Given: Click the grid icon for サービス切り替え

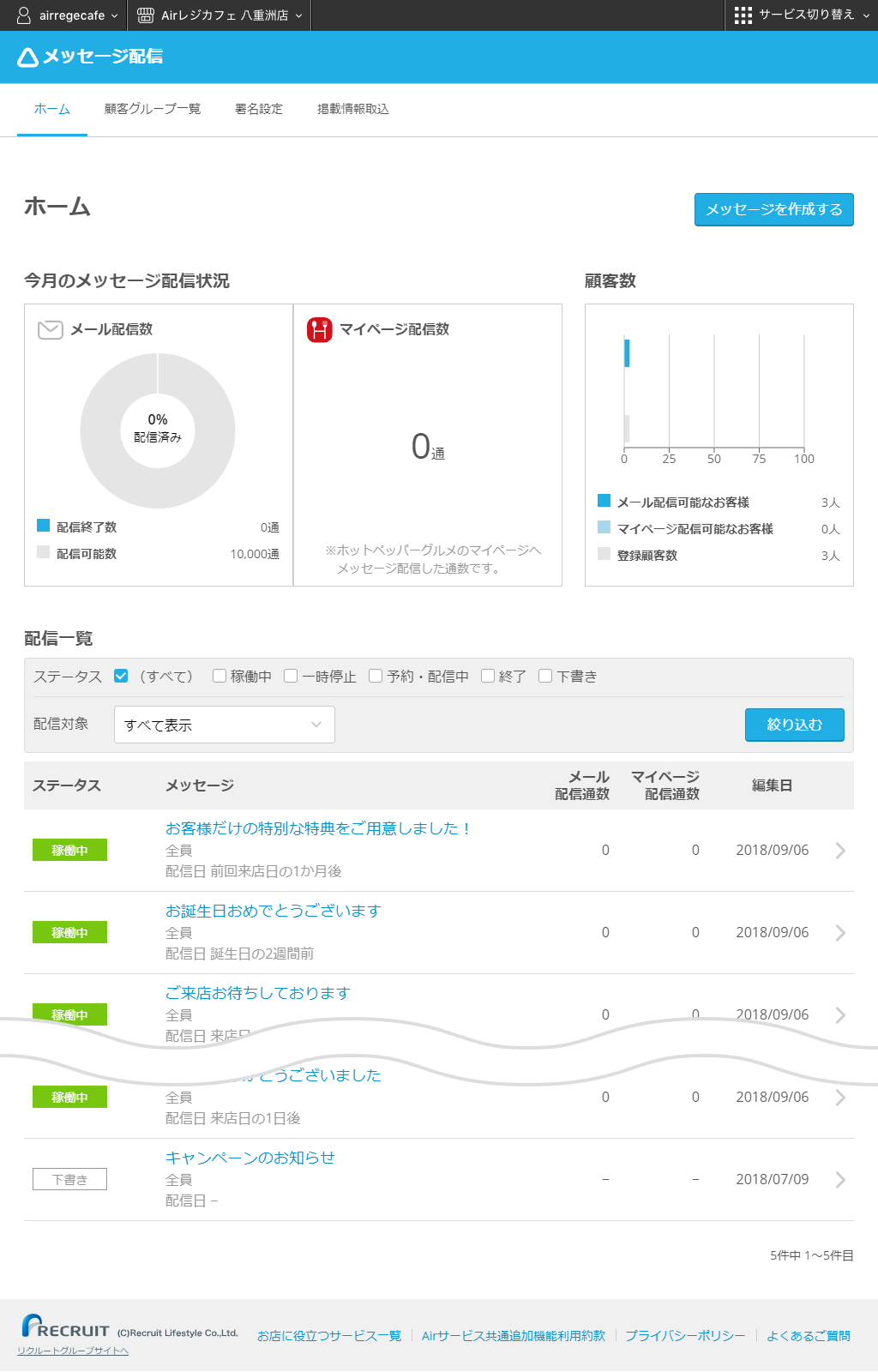Looking at the screenshot, I should pyautogui.click(x=743, y=15).
